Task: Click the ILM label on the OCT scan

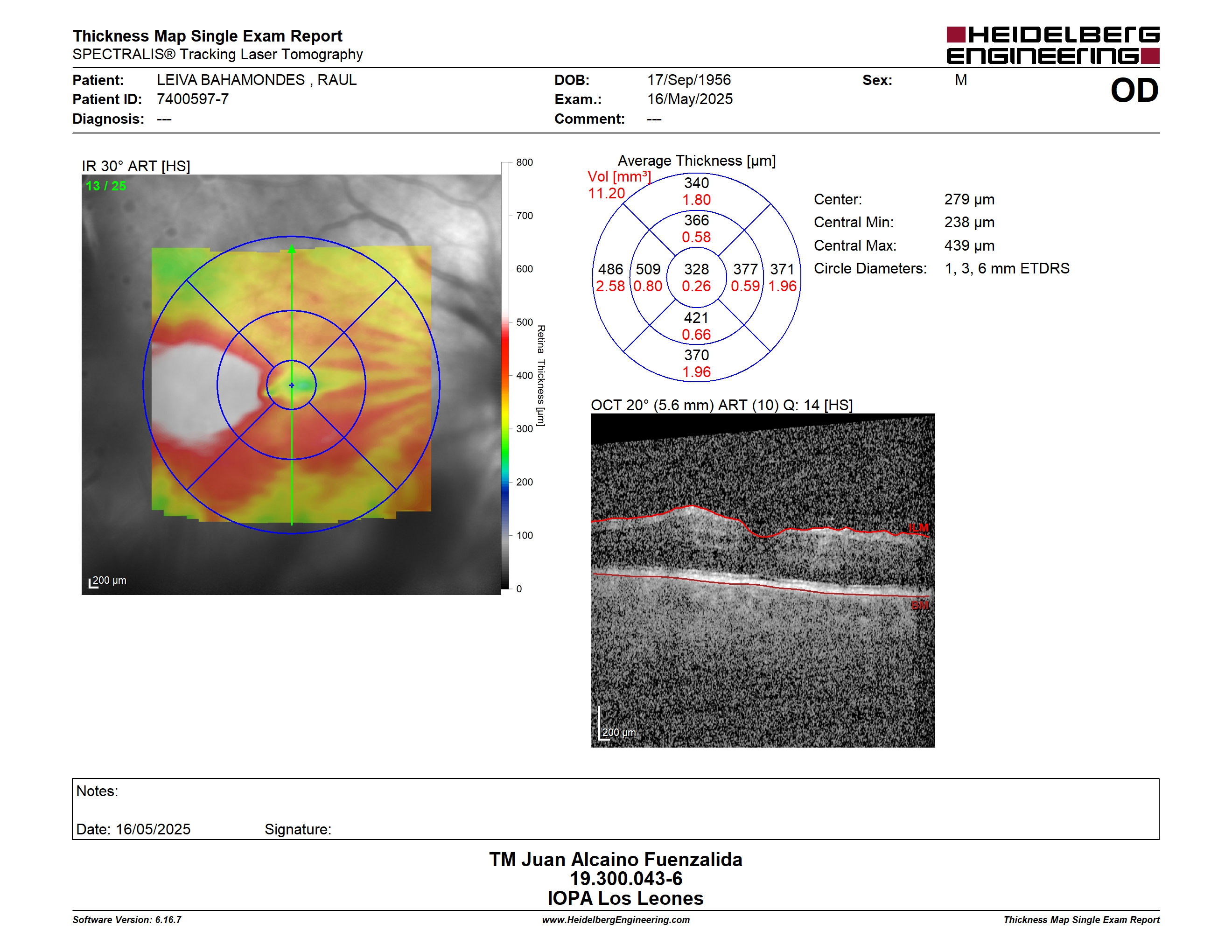Action: point(918,528)
